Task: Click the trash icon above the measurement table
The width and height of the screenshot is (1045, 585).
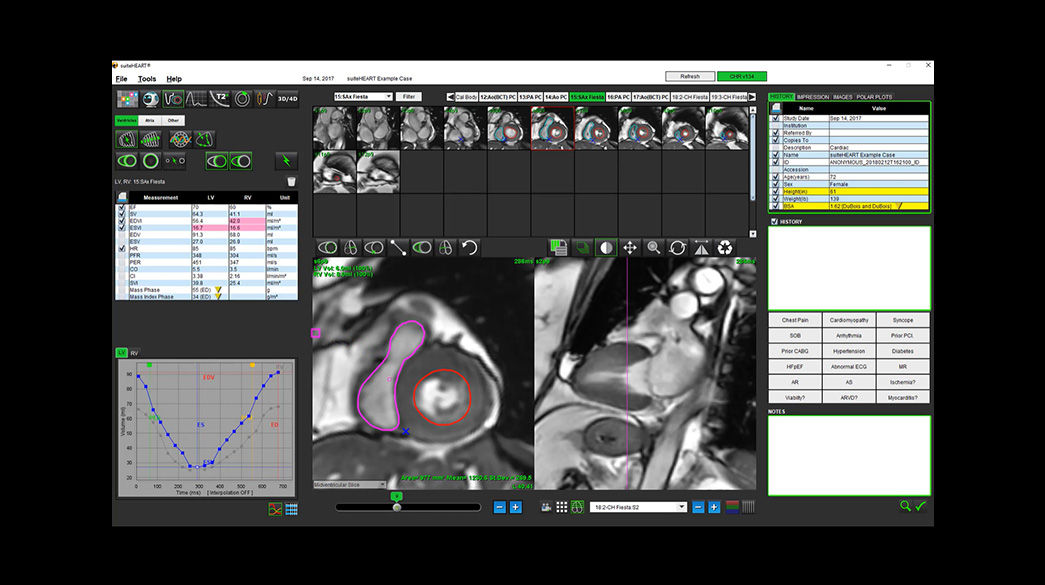Action: pyautogui.click(x=290, y=181)
